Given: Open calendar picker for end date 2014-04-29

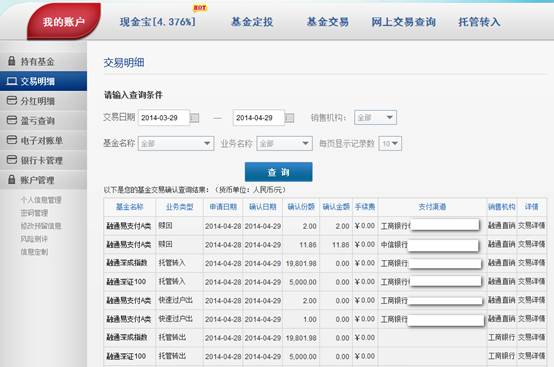Looking at the screenshot, I should [289, 118].
